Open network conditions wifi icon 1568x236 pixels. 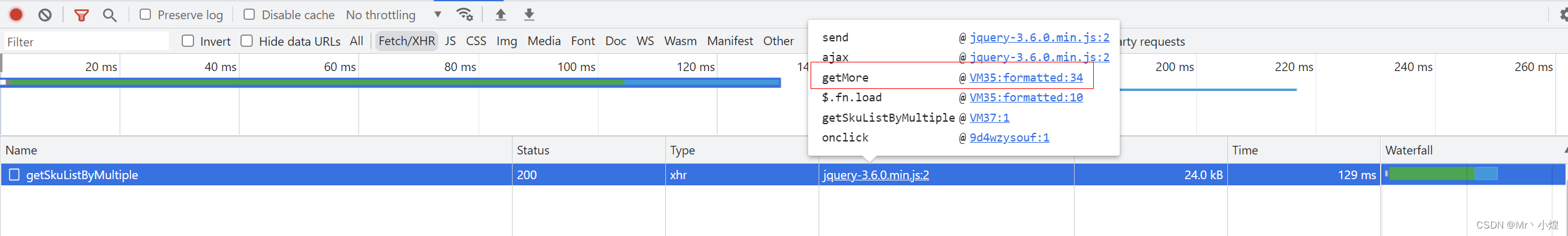tap(464, 14)
